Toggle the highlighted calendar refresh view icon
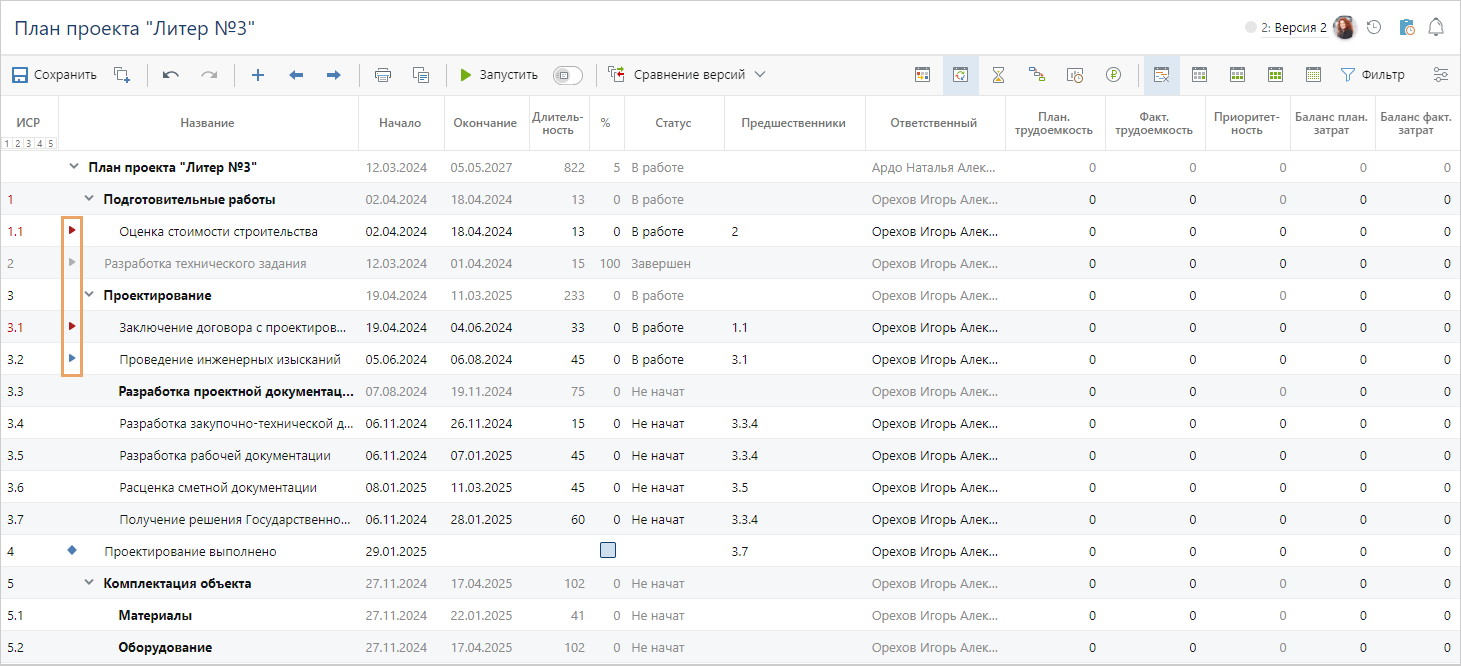The width and height of the screenshot is (1461, 666). point(960,75)
